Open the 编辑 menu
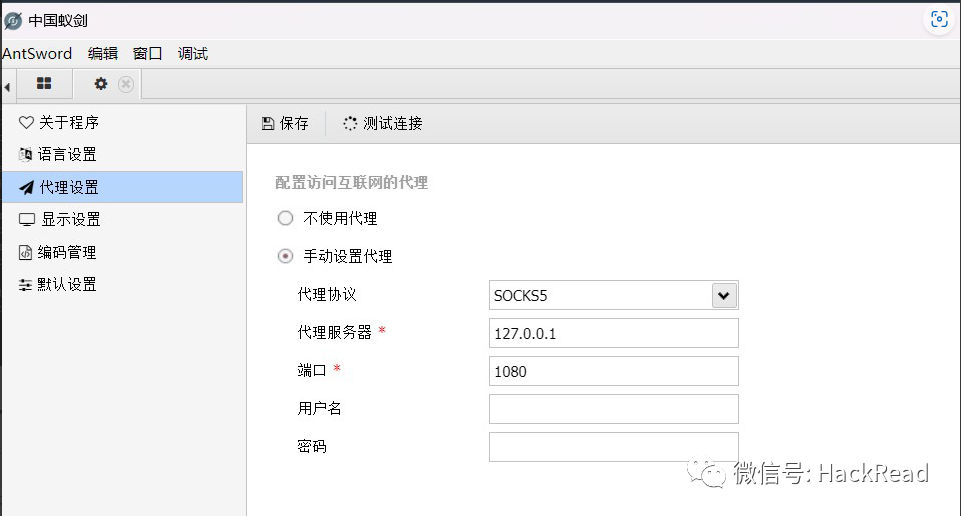This screenshot has width=961, height=516. coord(102,54)
